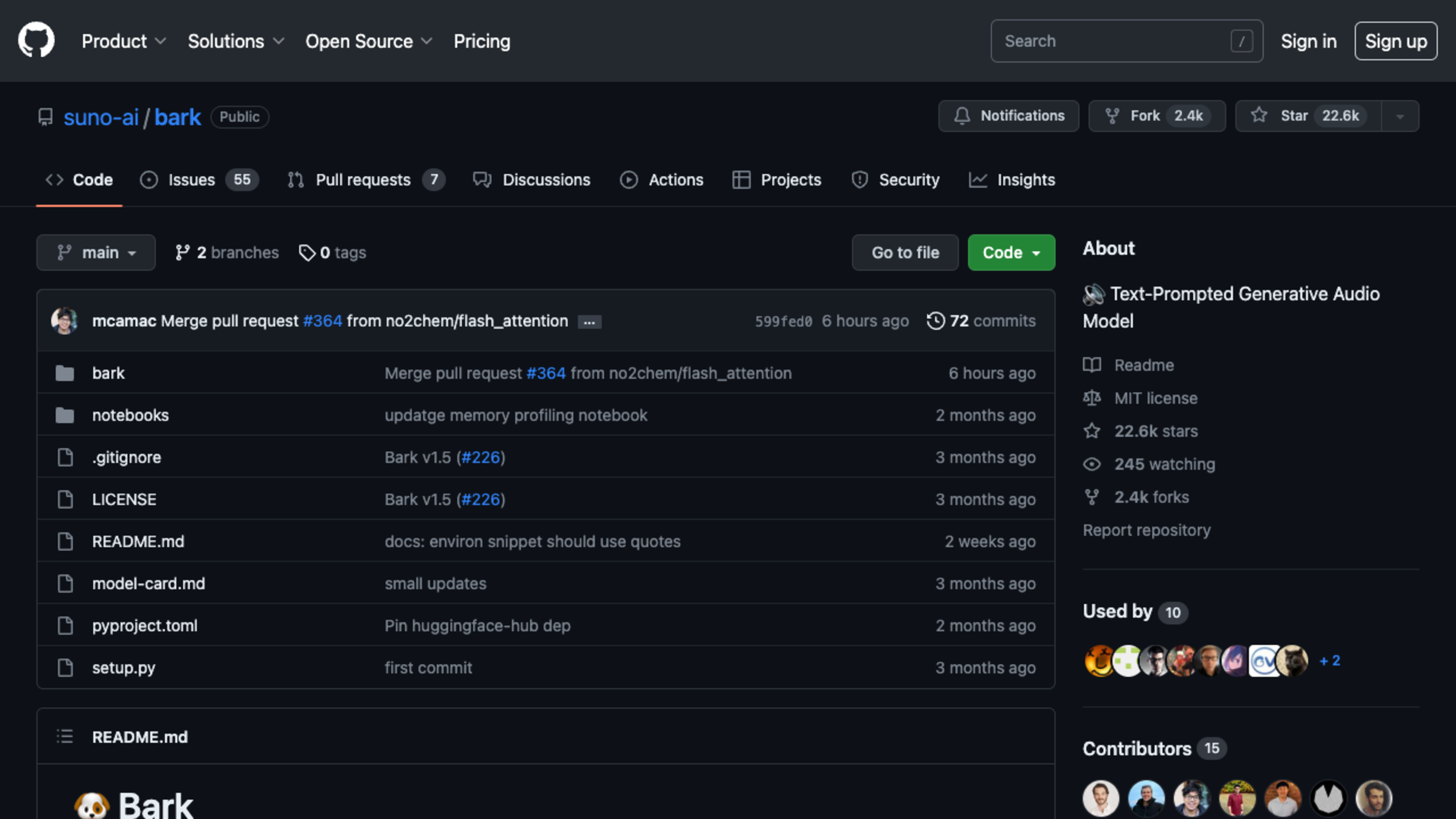Screen dimensions: 1456x819
Task: Click the Sign in link
Action: pyautogui.click(x=1309, y=41)
